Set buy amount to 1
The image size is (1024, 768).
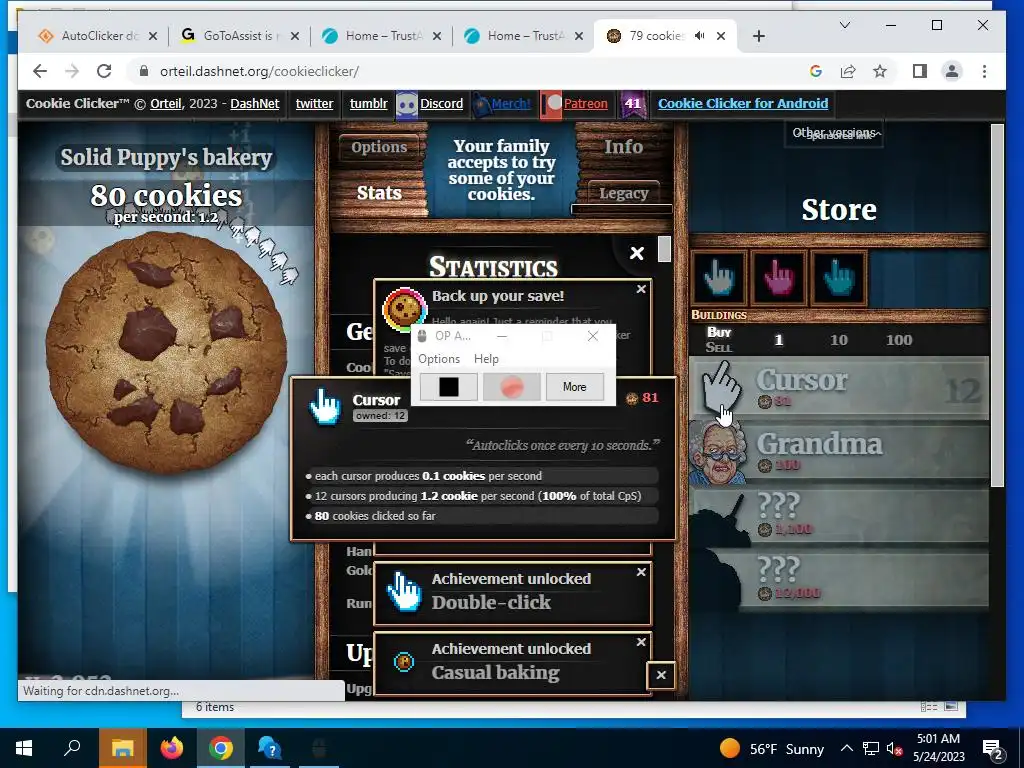(778, 340)
